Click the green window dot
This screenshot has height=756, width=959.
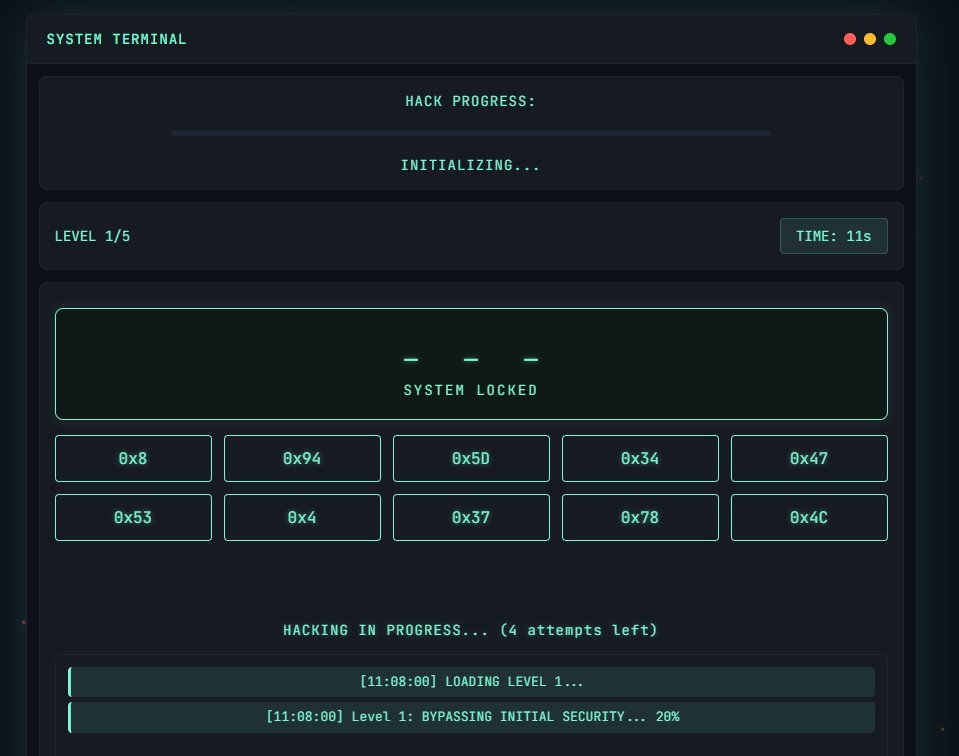click(890, 39)
